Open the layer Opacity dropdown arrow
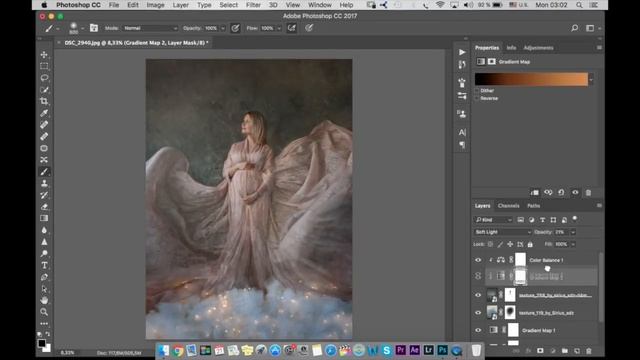This screenshot has width=640, height=360. (x=573, y=232)
